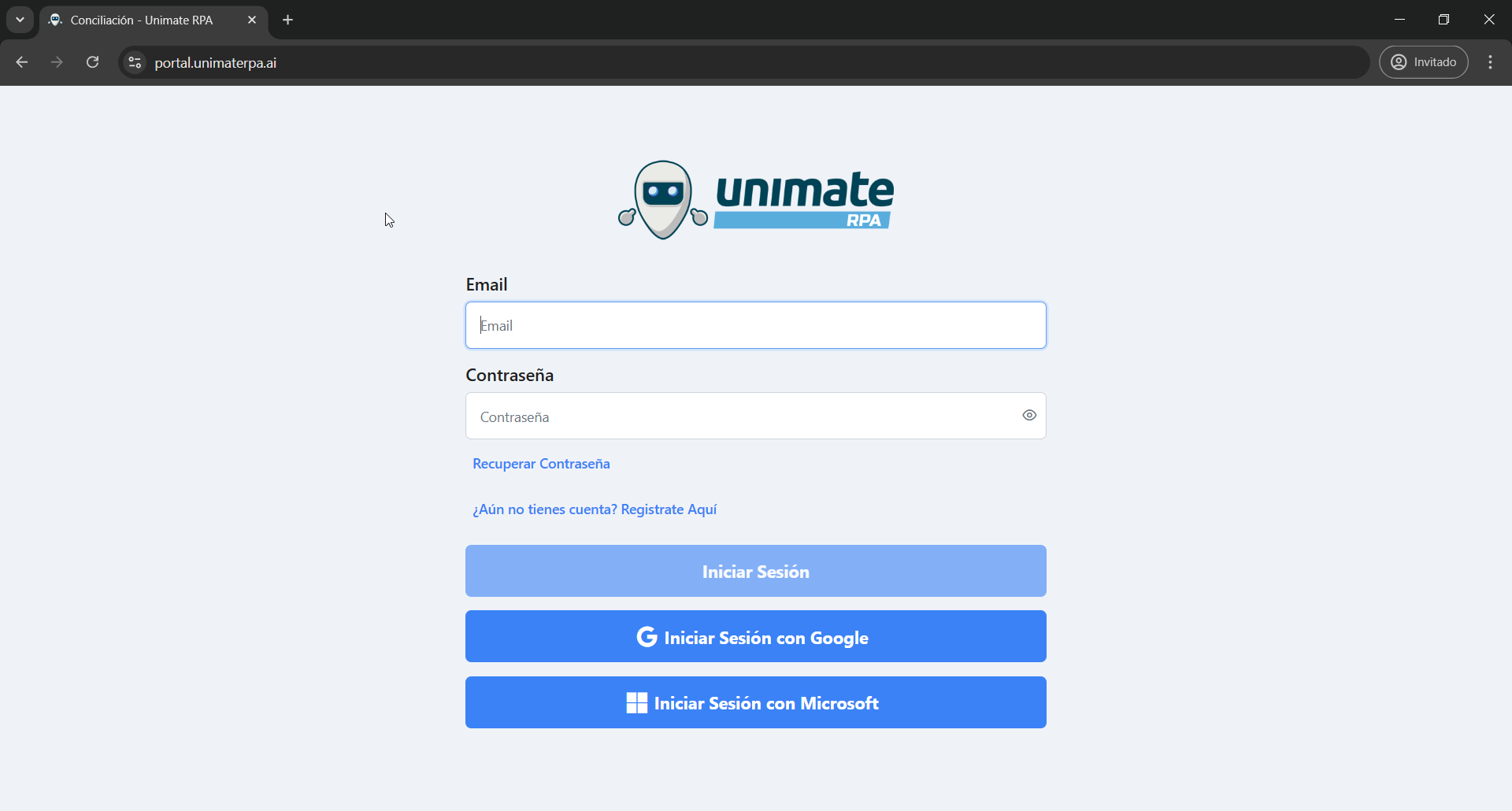Close the browser window
This screenshot has width=1512, height=811.
1489,20
